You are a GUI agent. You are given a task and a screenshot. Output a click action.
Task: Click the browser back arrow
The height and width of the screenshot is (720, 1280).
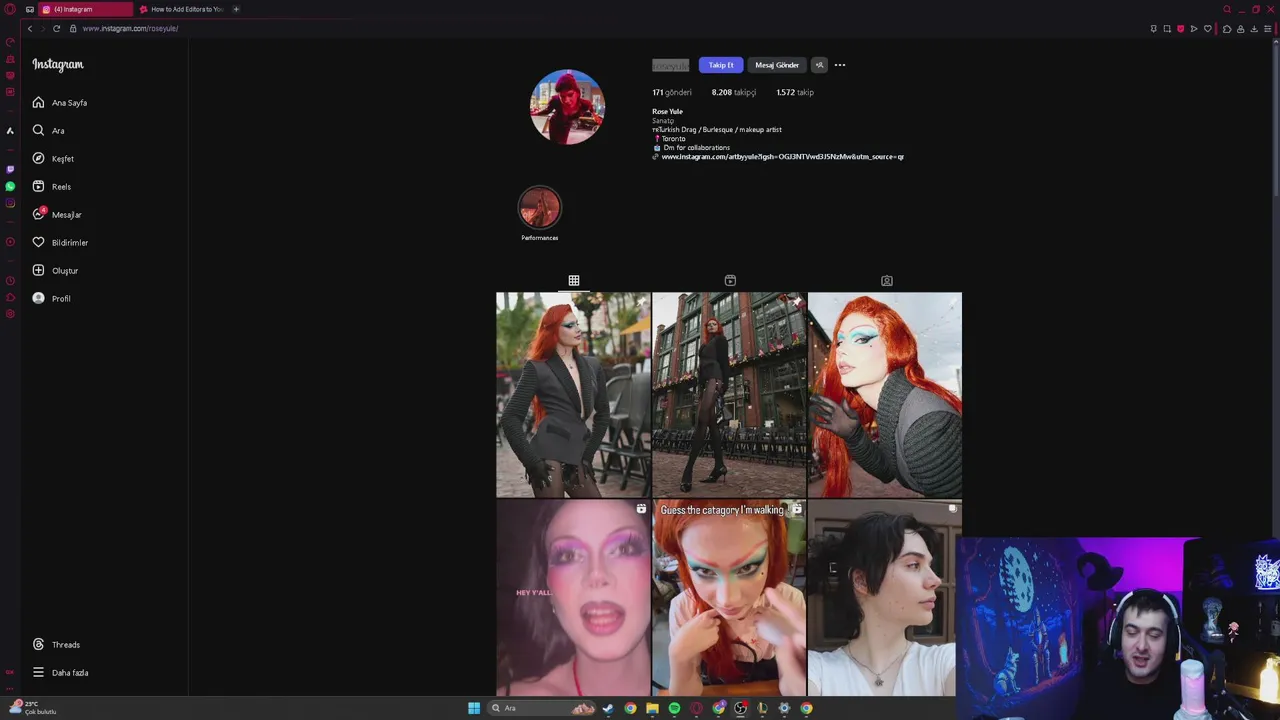click(30, 28)
